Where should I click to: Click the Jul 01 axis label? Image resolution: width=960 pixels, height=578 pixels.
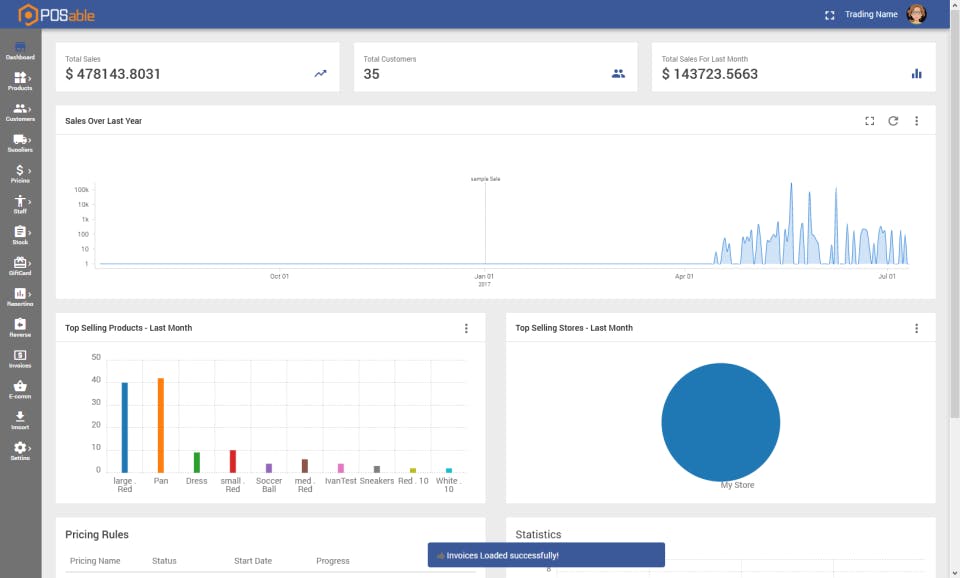(x=887, y=277)
